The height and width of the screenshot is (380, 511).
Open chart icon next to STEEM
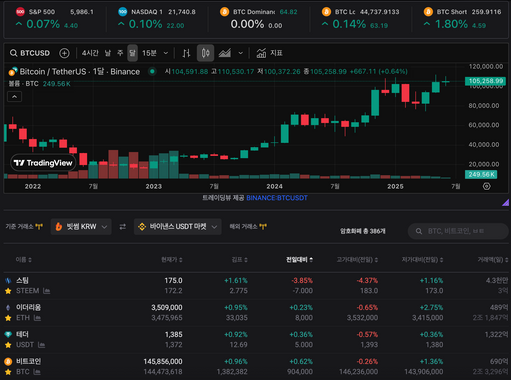[x=47, y=291]
